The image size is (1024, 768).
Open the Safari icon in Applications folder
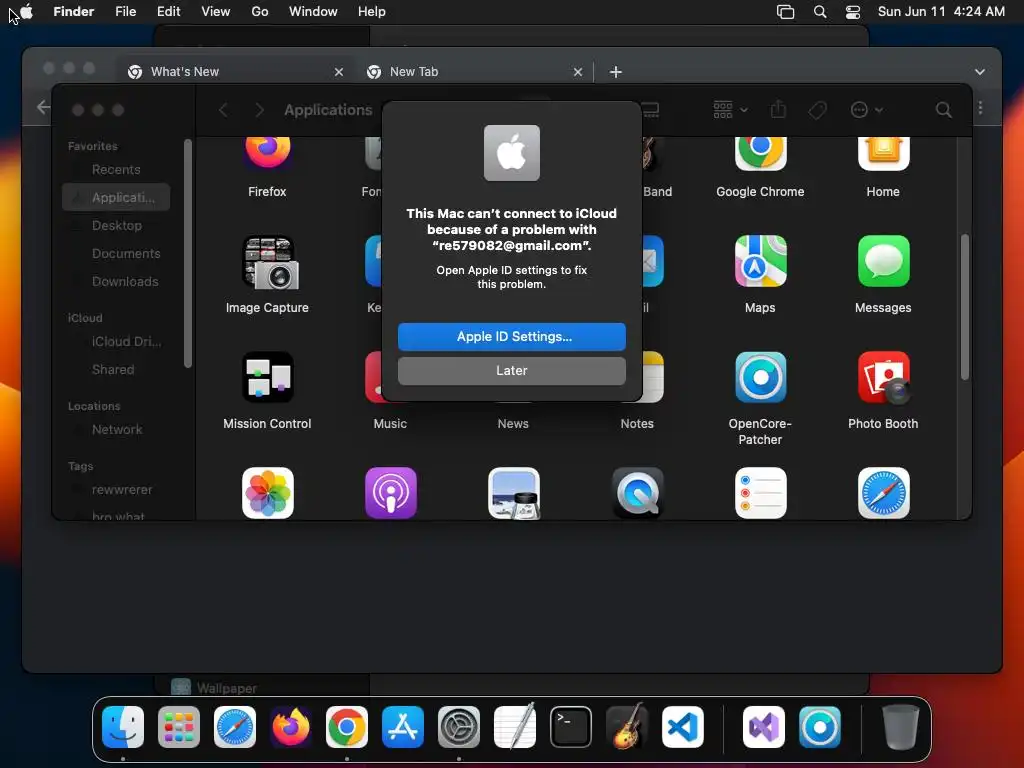[883, 493]
